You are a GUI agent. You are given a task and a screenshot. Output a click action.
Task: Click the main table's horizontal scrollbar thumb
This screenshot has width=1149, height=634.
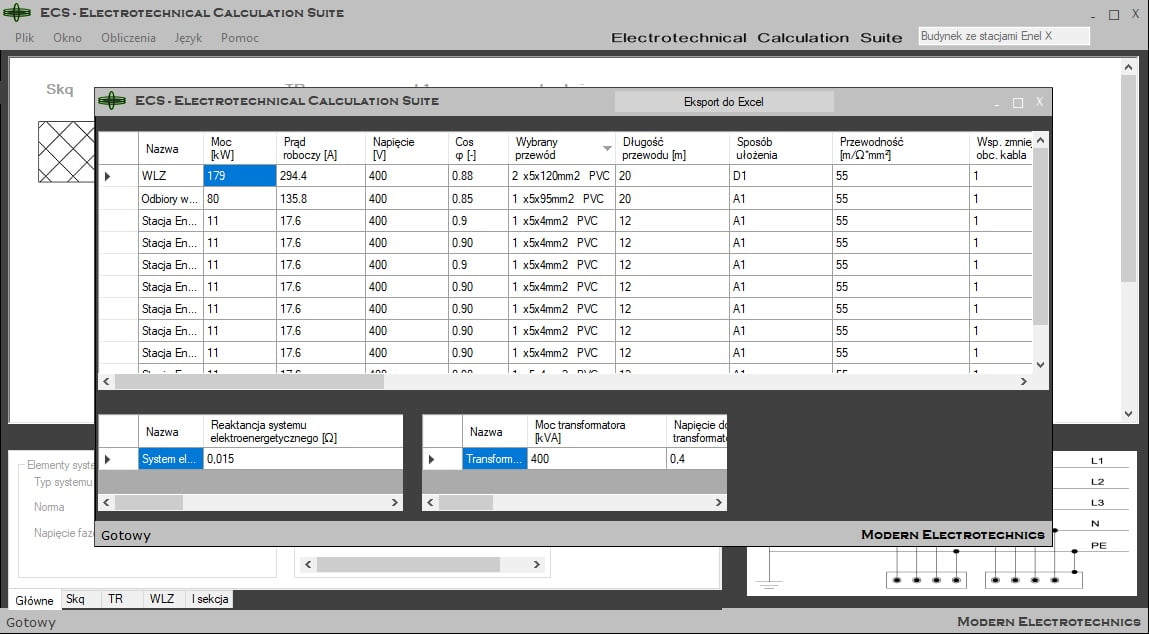249,382
